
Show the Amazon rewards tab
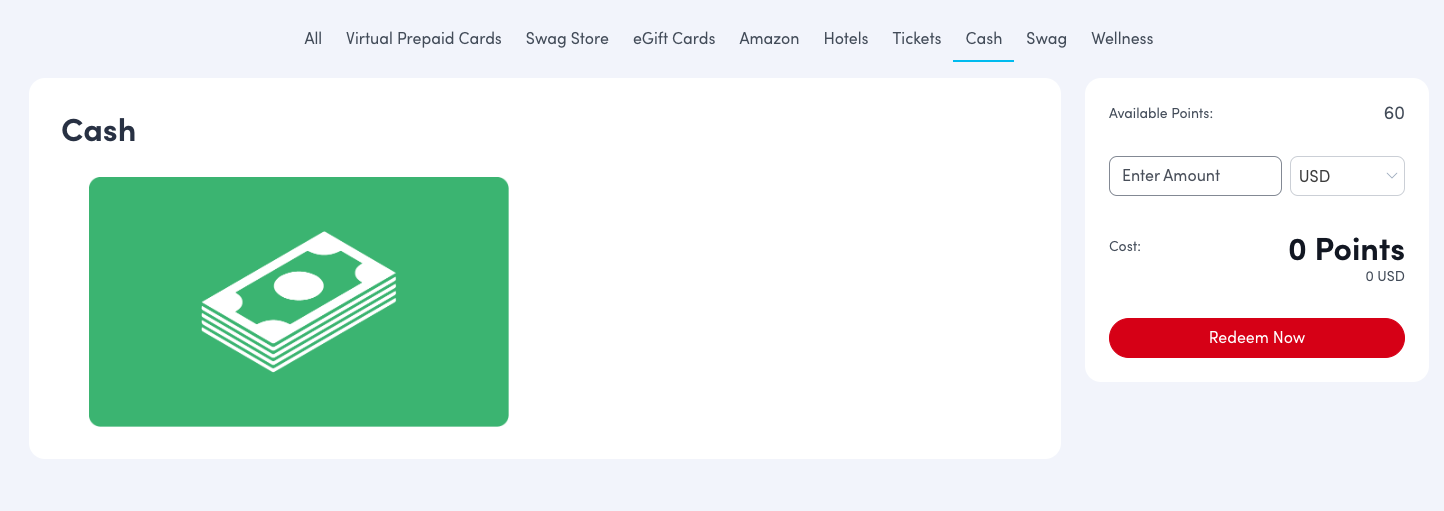pos(769,39)
